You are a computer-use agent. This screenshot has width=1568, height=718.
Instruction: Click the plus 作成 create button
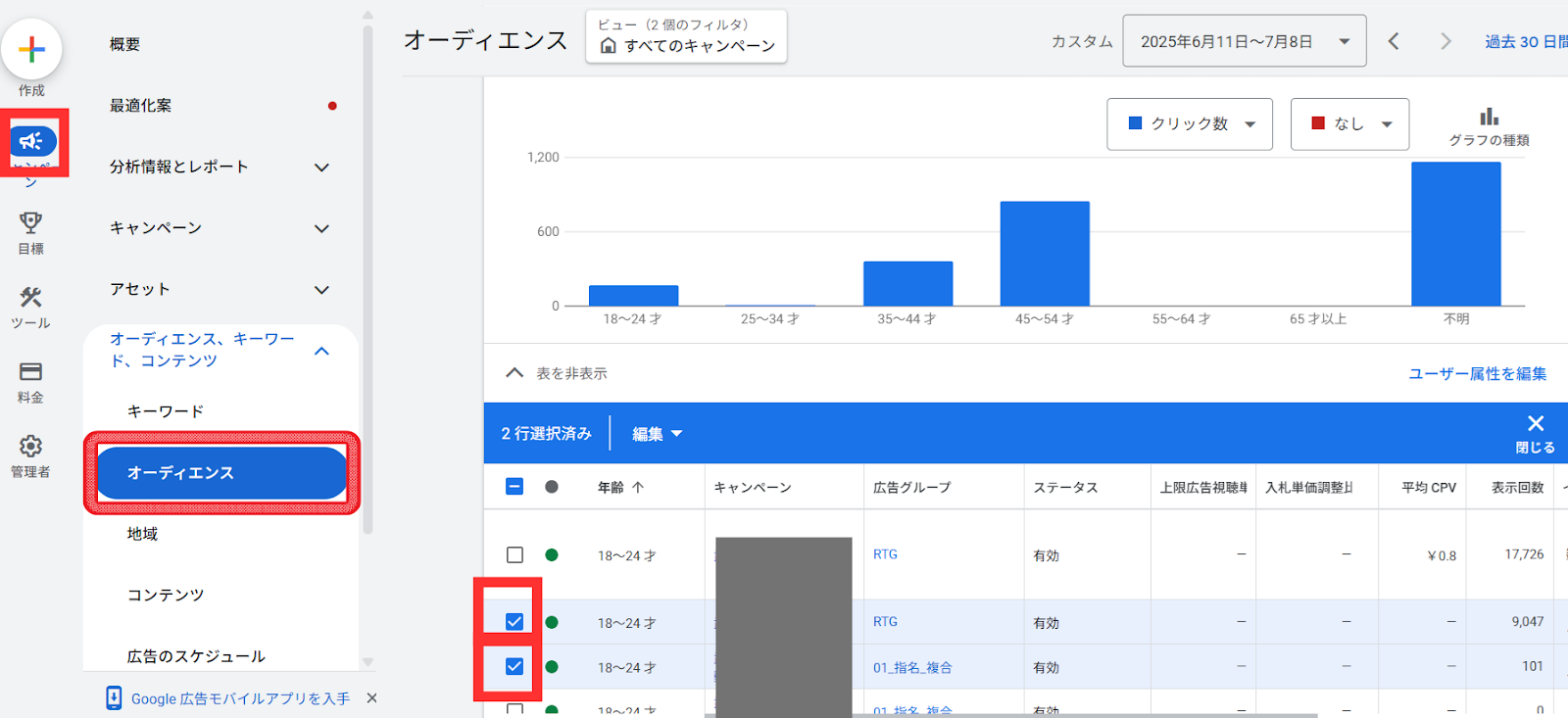31,49
